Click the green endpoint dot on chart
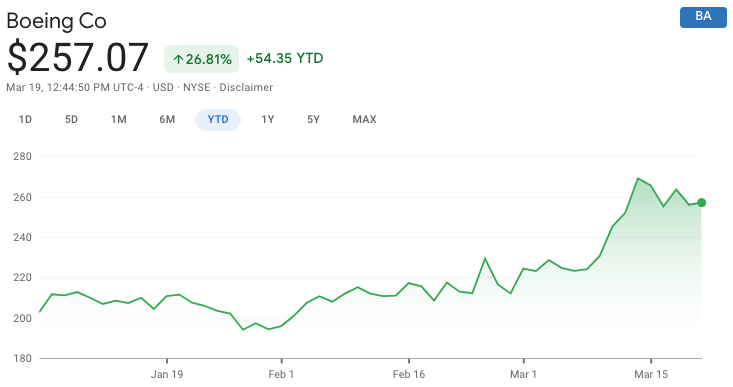733x387 pixels. pos(701,202)
